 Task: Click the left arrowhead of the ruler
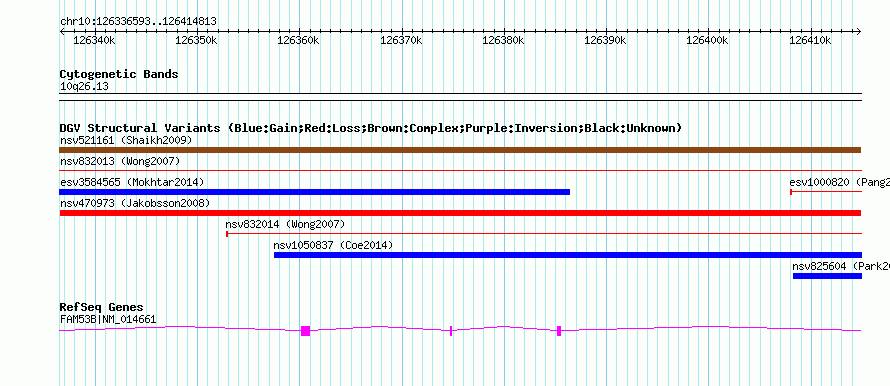tap(62, 32)
